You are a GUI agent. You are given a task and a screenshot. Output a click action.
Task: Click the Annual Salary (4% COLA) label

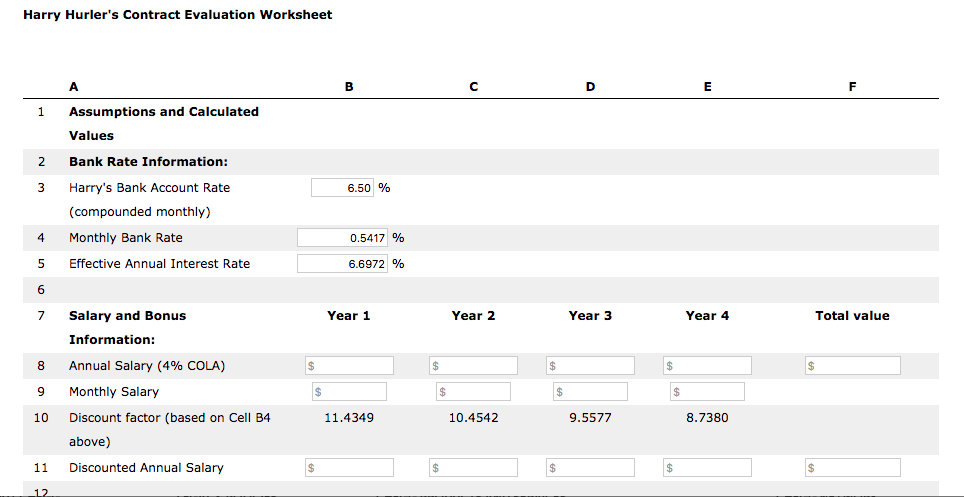pyautogui.click(x=147, y=366)
